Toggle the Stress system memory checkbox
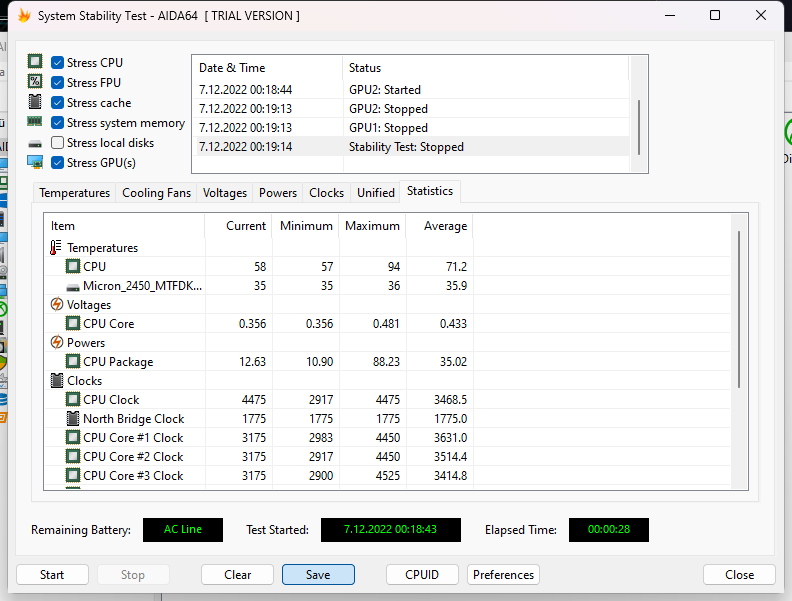 pos(58,123)
